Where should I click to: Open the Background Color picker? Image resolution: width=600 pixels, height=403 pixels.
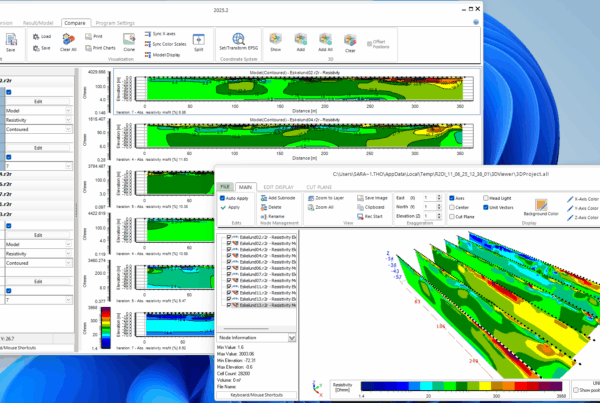coord(541,208)
